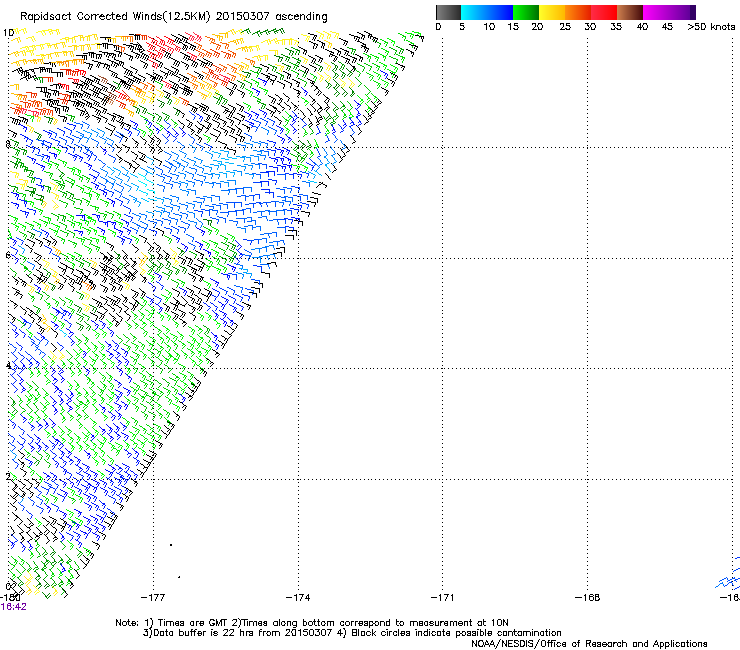Click the date '20150307 ascending' in the title
Viewport: 740px width, 650px height.
pyautogui.click(x=271, y=16)
